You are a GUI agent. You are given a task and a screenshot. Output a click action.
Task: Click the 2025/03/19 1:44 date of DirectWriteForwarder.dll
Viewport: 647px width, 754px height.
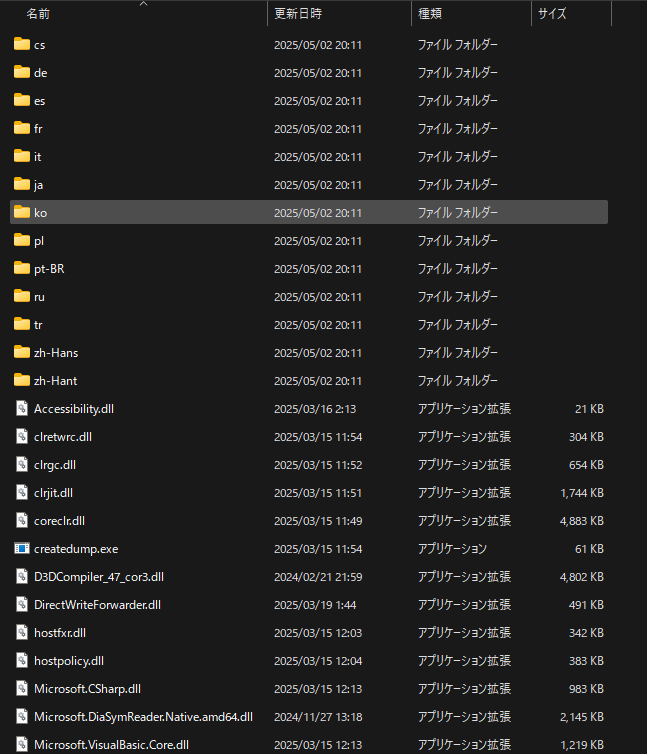click(315, 605)
